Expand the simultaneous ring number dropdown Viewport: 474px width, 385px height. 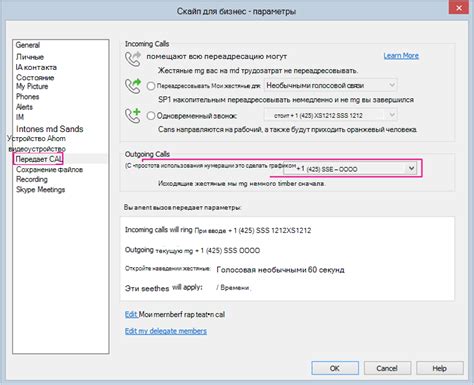click(330, 115)
